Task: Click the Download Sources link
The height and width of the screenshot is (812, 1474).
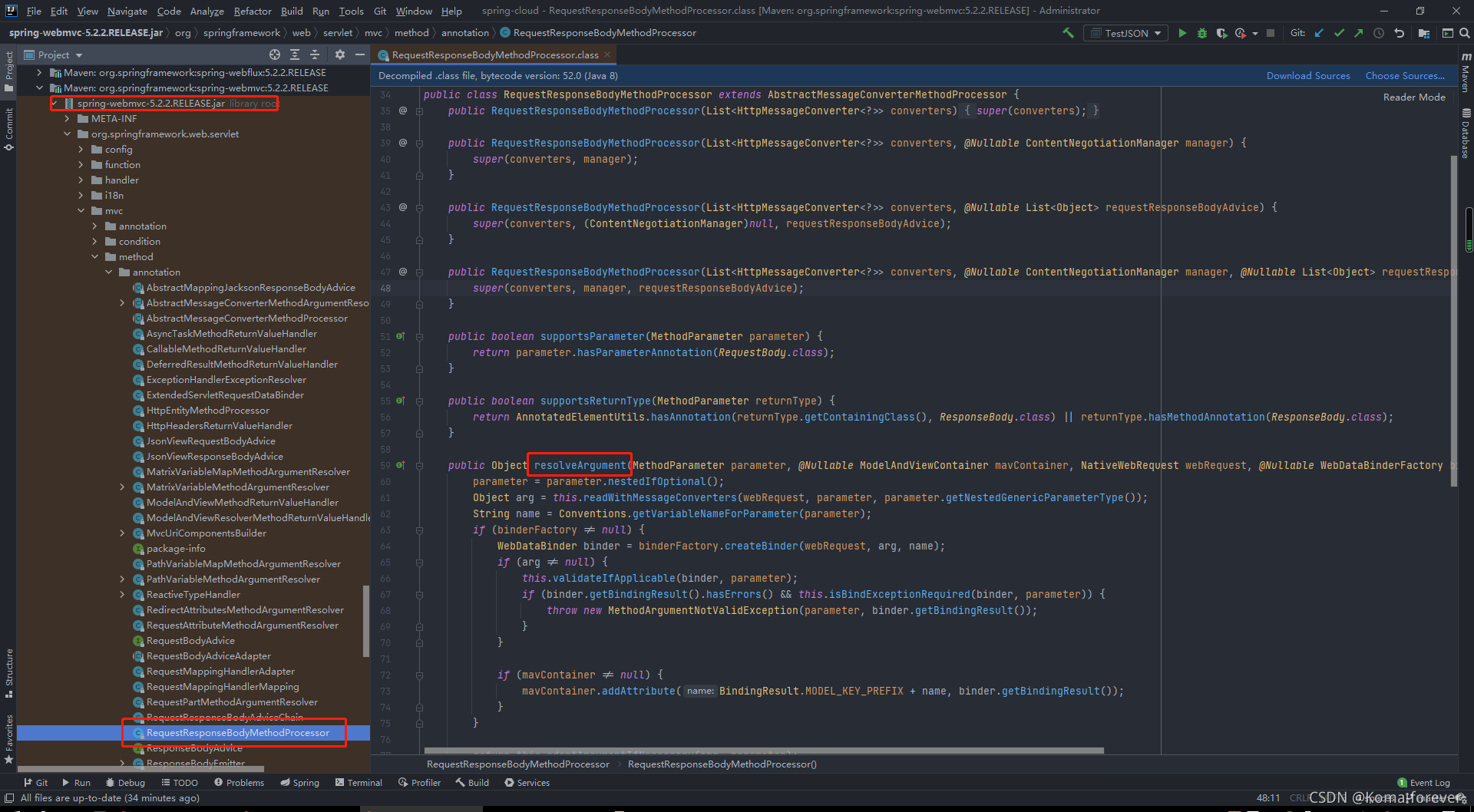Action: [1308, 76]
